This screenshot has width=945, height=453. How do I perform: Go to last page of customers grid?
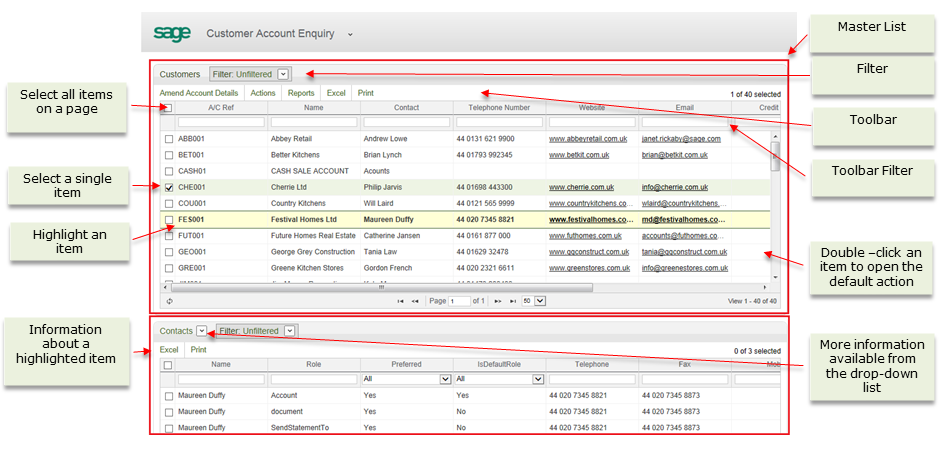coord(513,301)
